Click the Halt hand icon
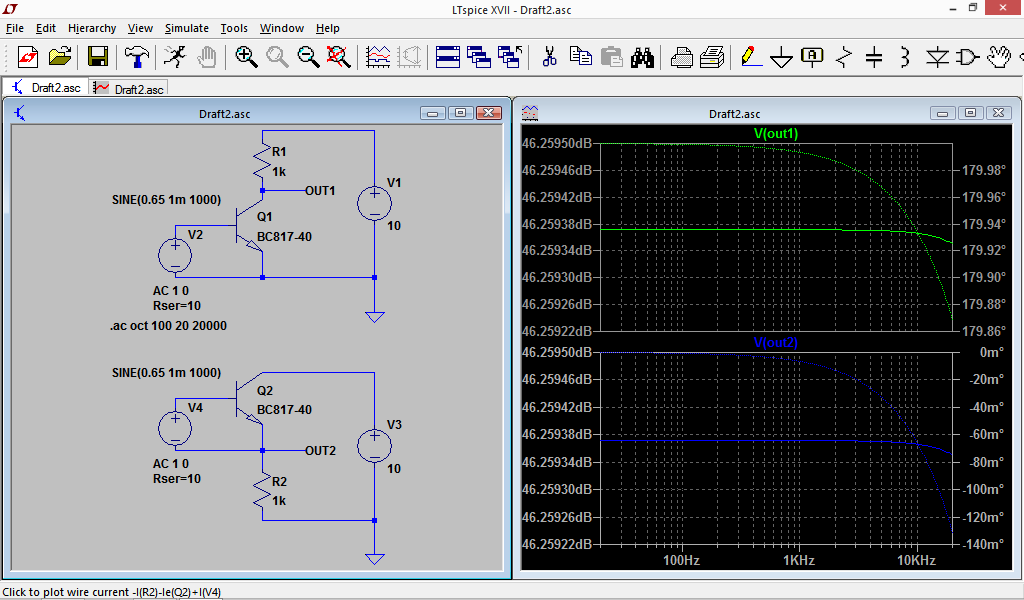Screen dimensions: 1024x600 (207, 57)
